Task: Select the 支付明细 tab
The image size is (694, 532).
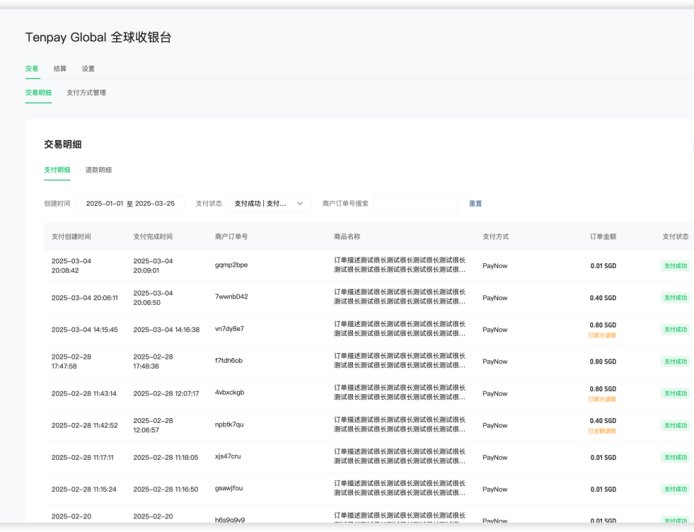Action: pos(57,170)
